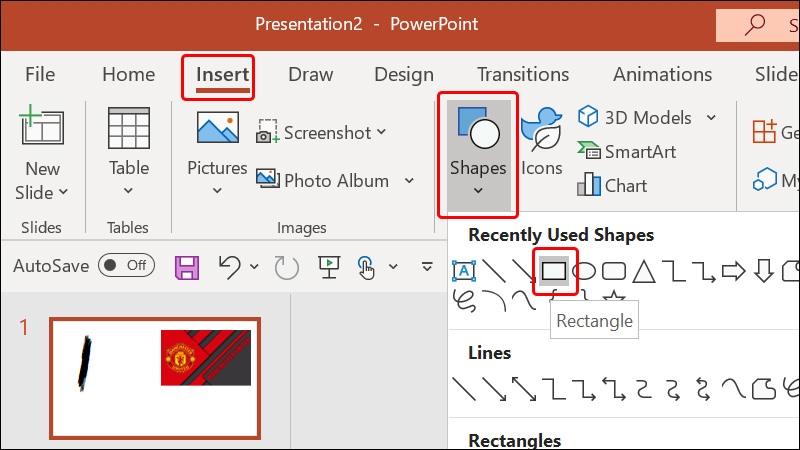Open the Transitions tab
The width and height of the screenshot is (800, 450).
523,74
